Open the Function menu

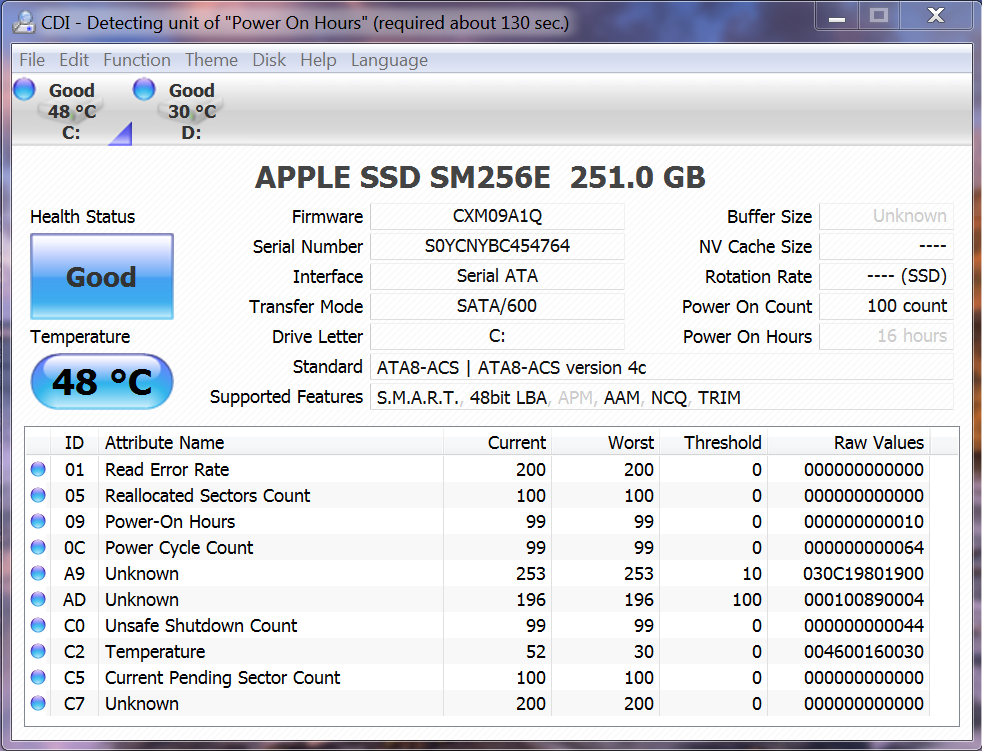click(x=136, y=60)
